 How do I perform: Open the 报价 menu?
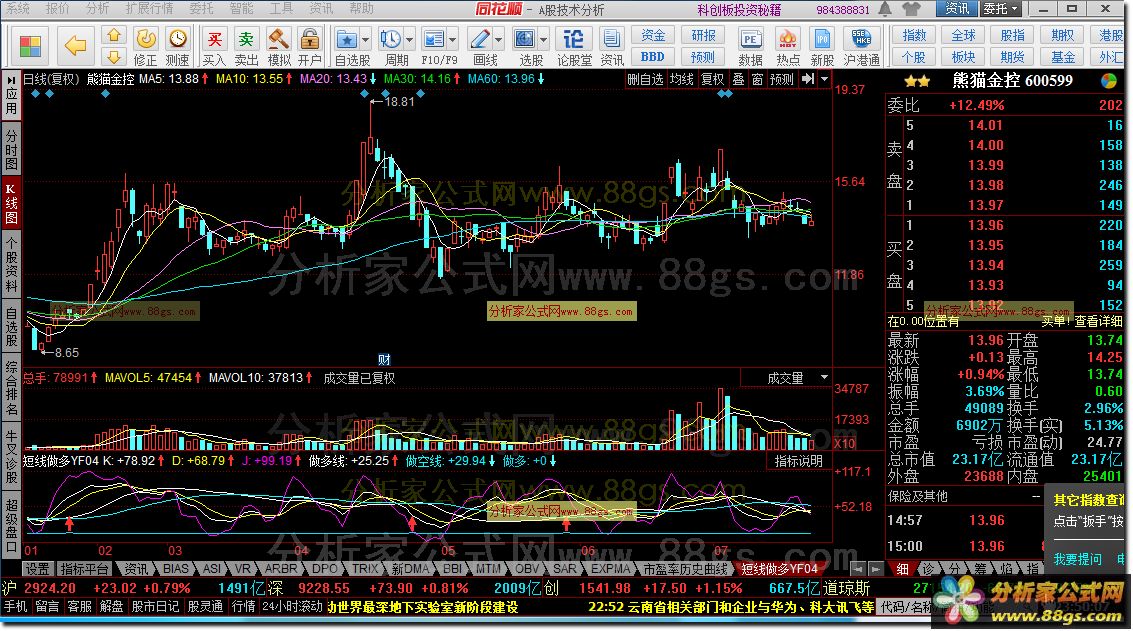(x=58, y=8)
